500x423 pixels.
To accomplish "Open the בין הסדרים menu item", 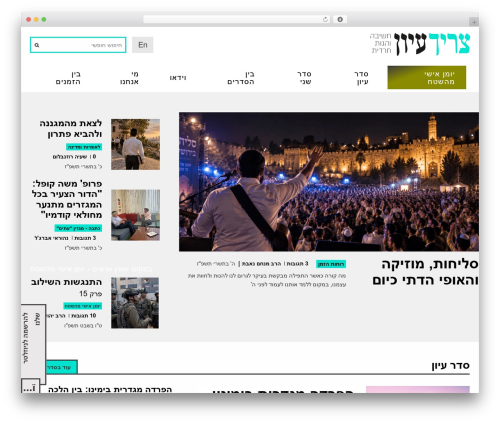I will 241,78.
